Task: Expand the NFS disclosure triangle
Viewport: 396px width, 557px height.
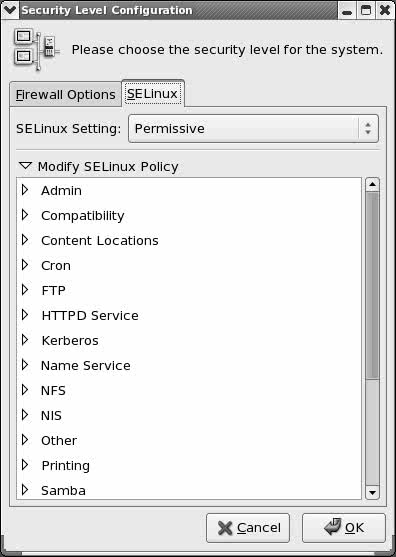Action: point(25,390)
